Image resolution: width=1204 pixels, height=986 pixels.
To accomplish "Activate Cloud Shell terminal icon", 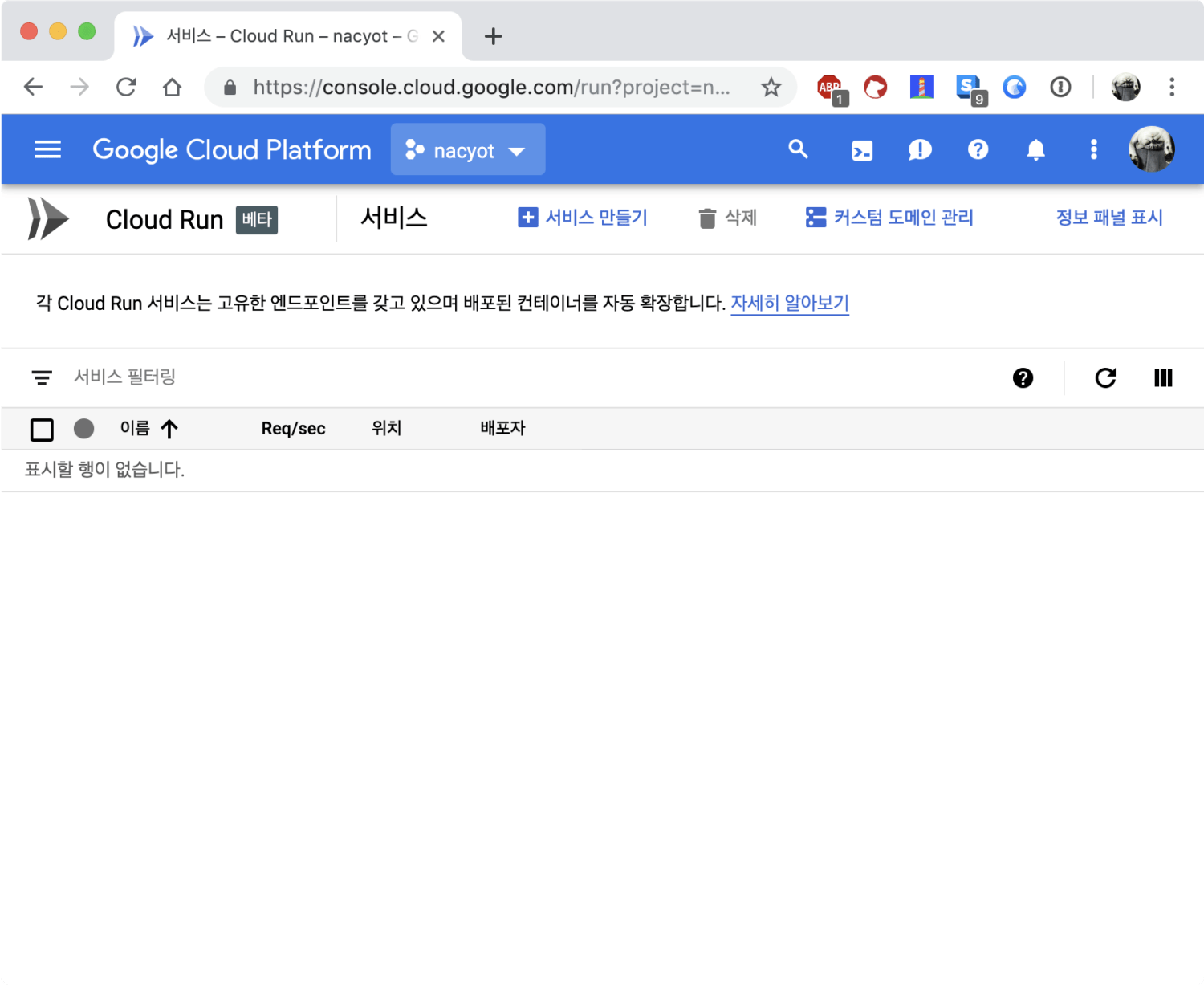I will coord(862,150).
